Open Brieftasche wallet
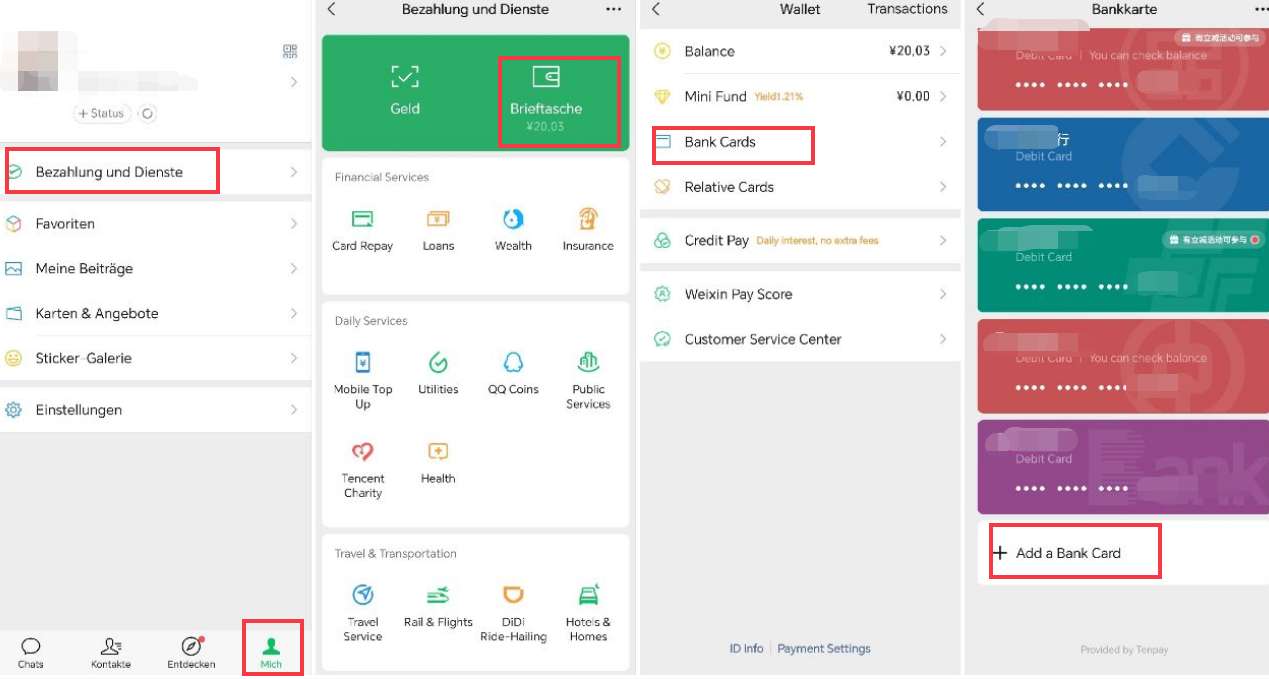 click(x=545, y=100)
